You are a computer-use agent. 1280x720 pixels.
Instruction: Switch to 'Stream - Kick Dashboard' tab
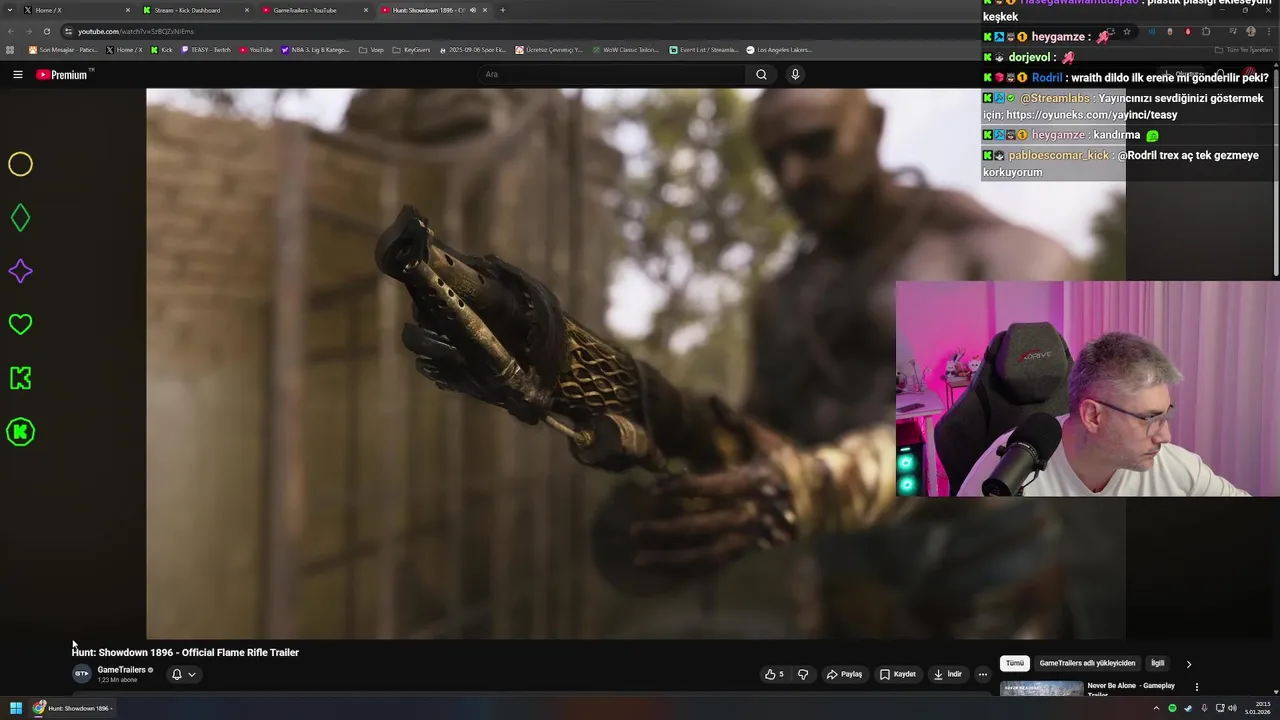(195, 10)
